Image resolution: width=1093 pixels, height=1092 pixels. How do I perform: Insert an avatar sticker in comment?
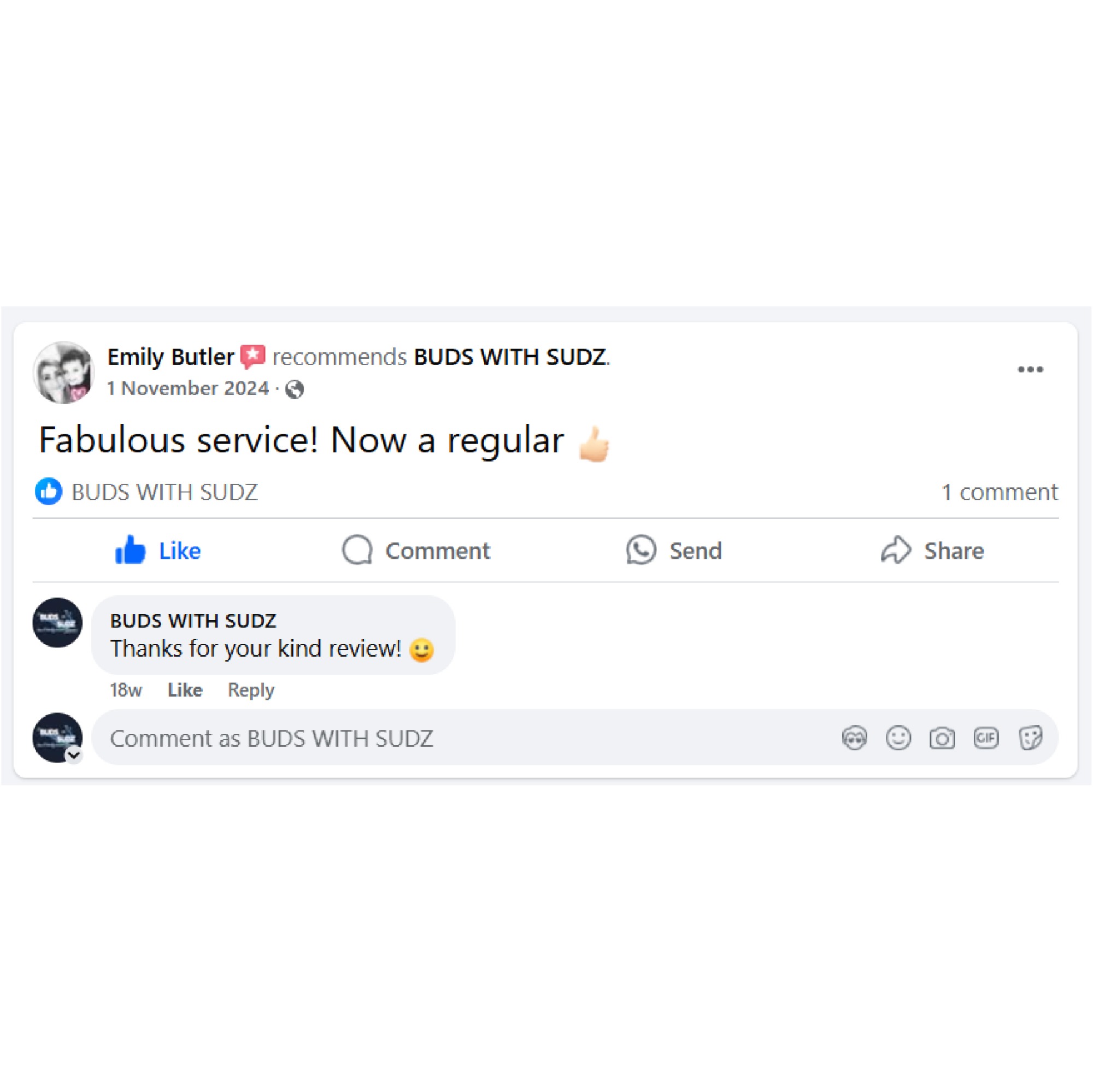tap(854, 738)
